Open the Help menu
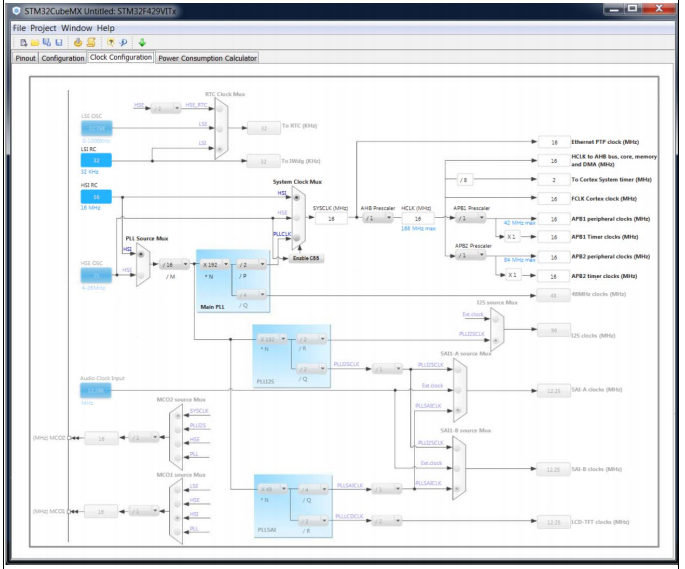Viewport: 685px width, 569px height. pos(106,28)
